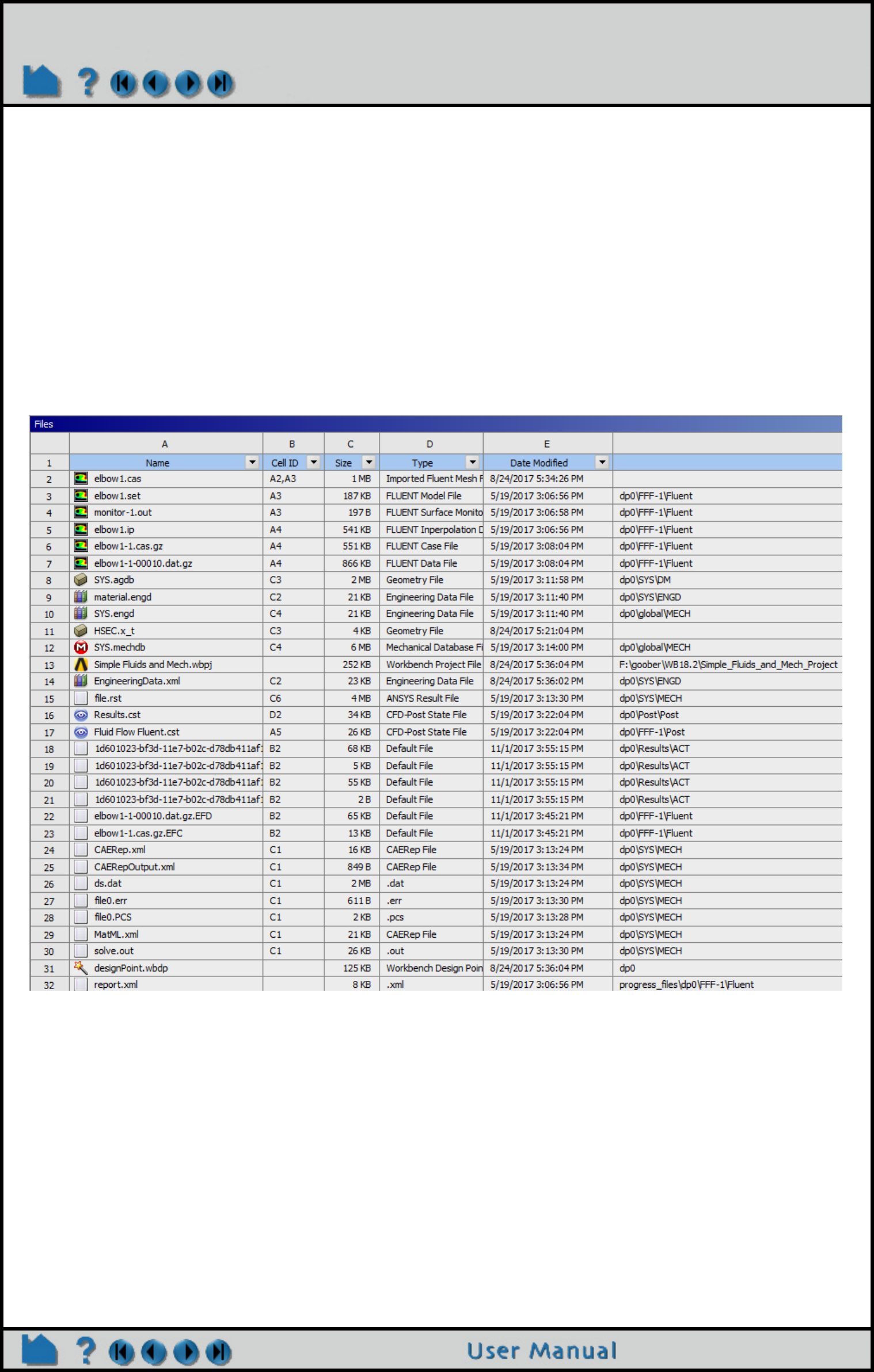The height and width of the screenshot is (1372, 874).
Task: Click the Fluent icon beside elbow1.ip
Action: (81, 529)
